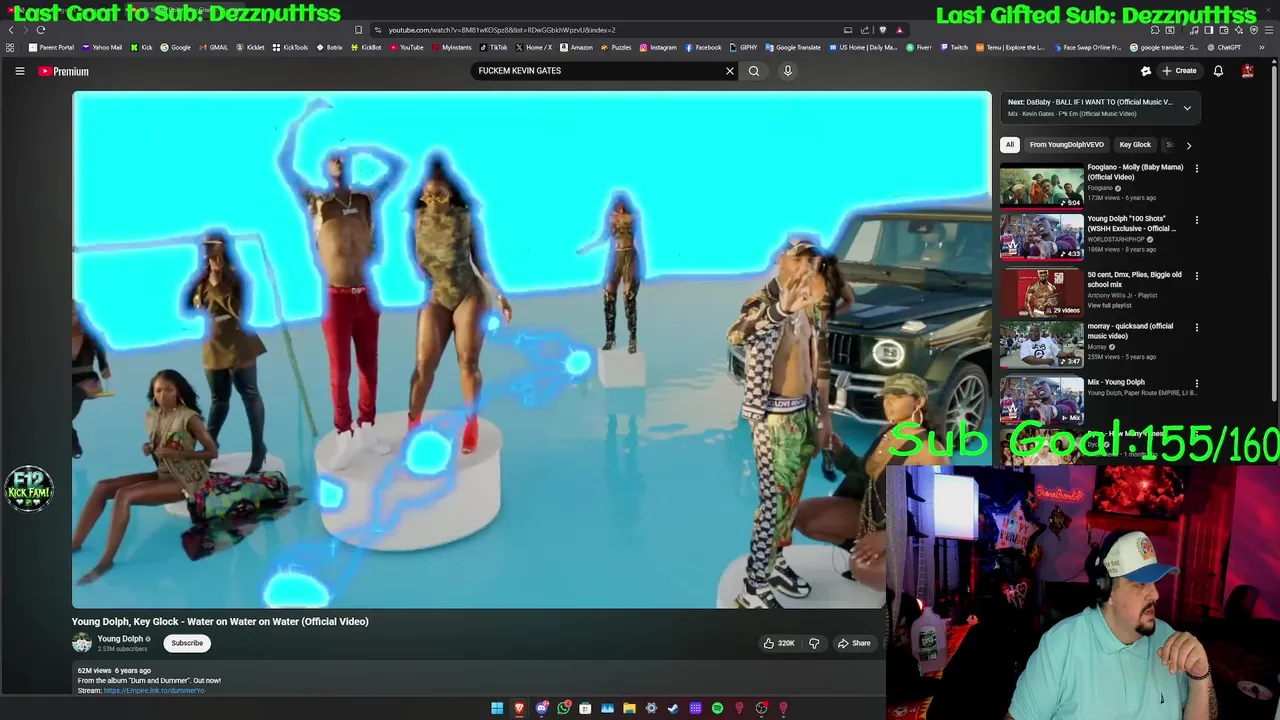Screen dimensions: 1280x720
Task: Like the video with thumbs up
Action: coord(779,643)
